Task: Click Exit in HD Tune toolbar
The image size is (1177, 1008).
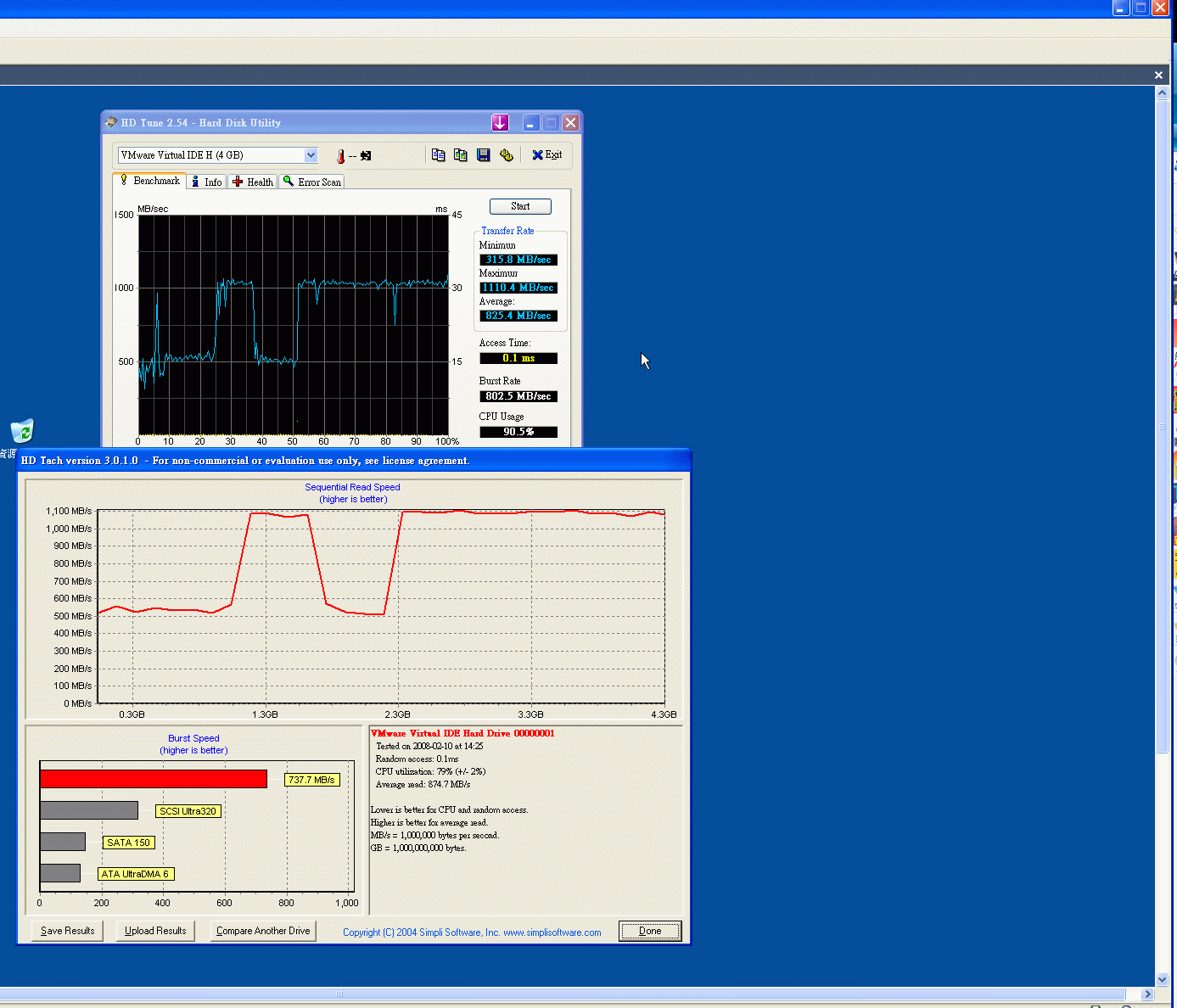Action: tap(546, 155)
